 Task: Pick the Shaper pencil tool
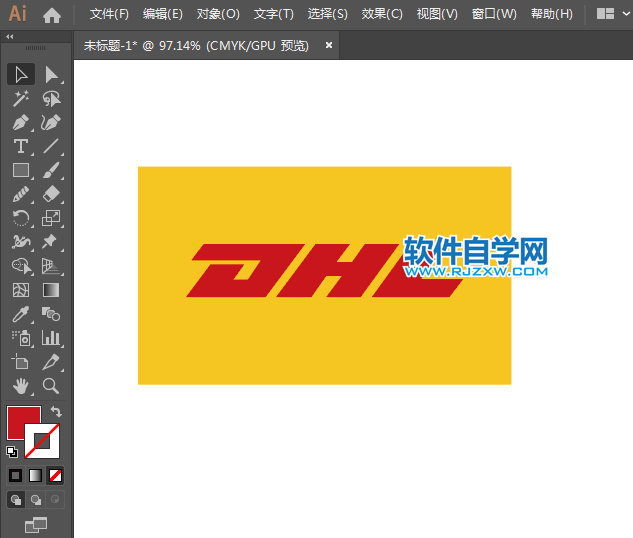[x=21, y=194]
